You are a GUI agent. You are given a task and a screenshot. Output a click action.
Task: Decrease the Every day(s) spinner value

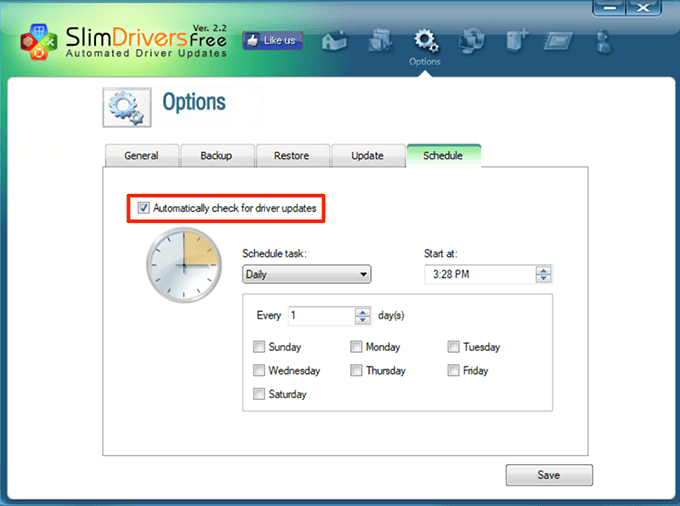(363, 320)
